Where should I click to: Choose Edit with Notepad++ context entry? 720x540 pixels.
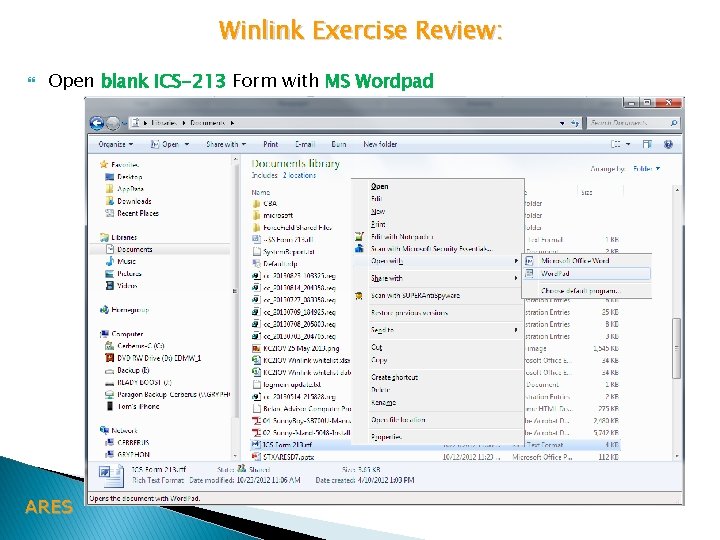402,237
